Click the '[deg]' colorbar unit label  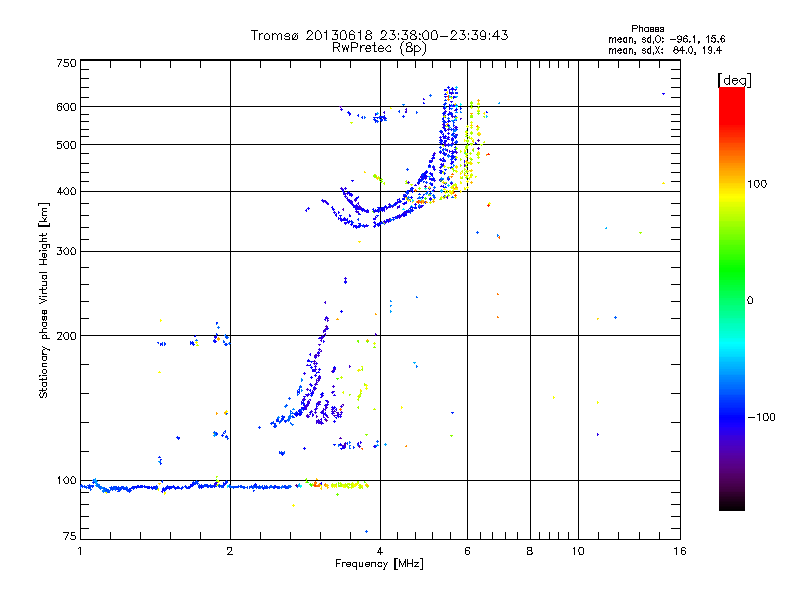[734, 80]
